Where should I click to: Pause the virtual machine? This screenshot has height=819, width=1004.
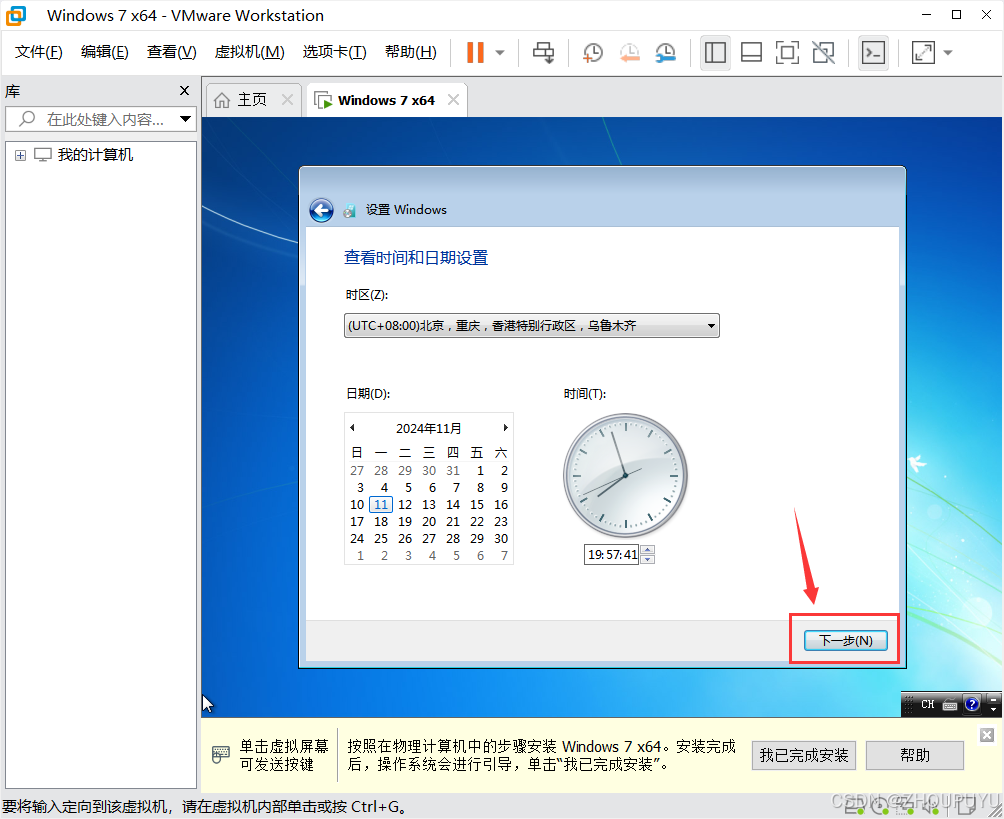click(475, 53)
